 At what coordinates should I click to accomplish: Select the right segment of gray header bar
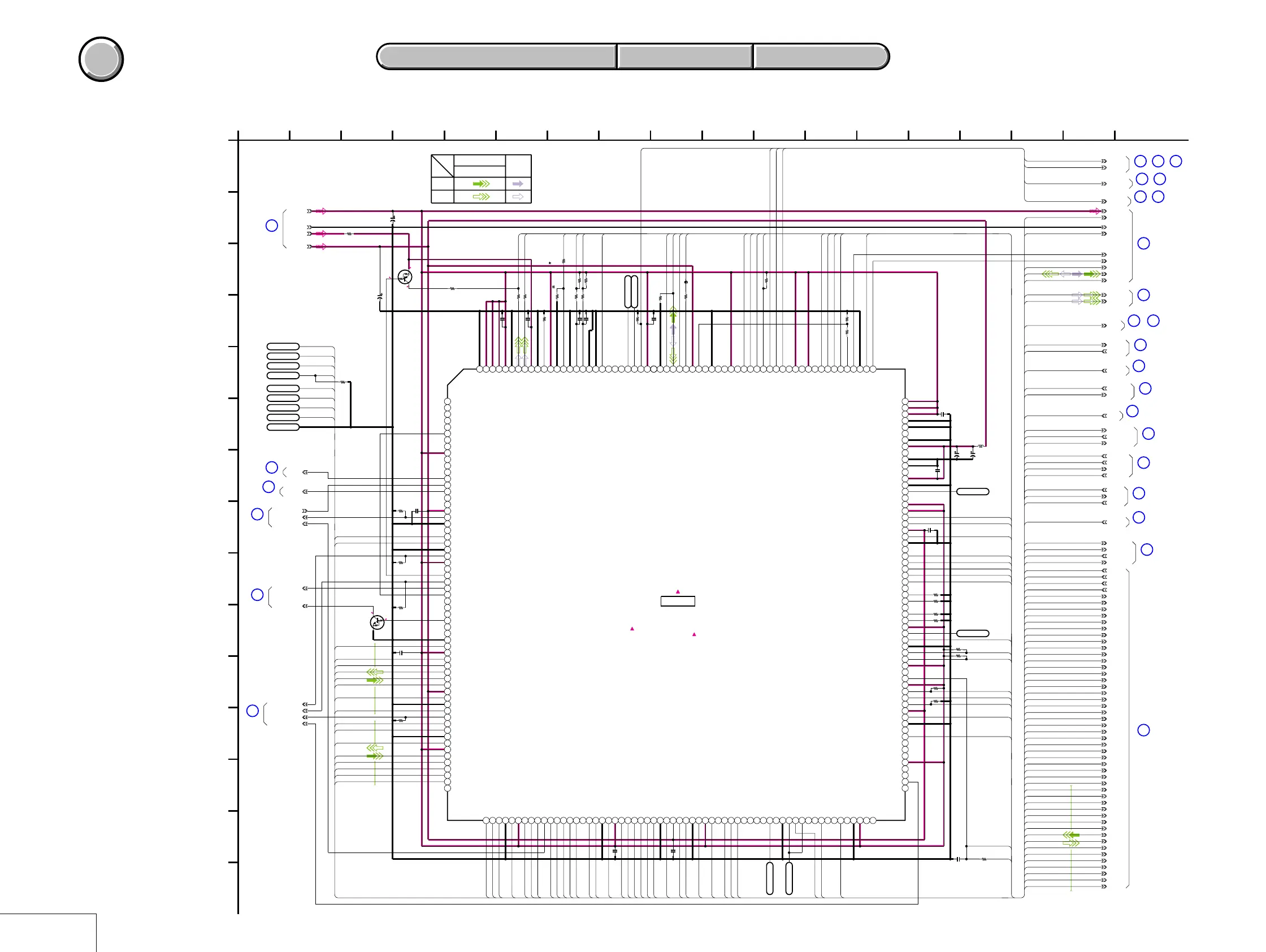tap(820, 57)
